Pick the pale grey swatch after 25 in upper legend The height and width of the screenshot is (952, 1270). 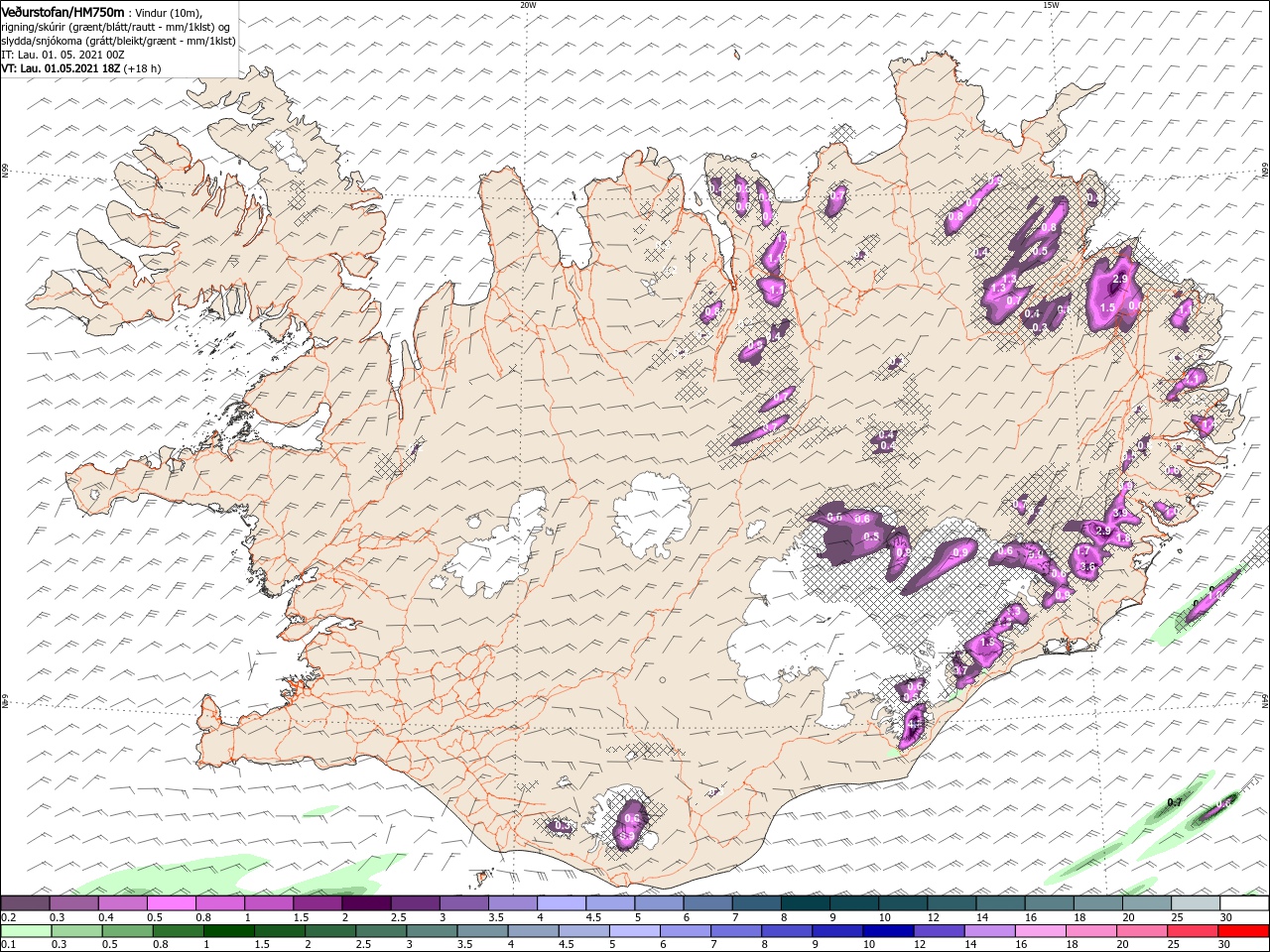click(x=1196, y=903)
